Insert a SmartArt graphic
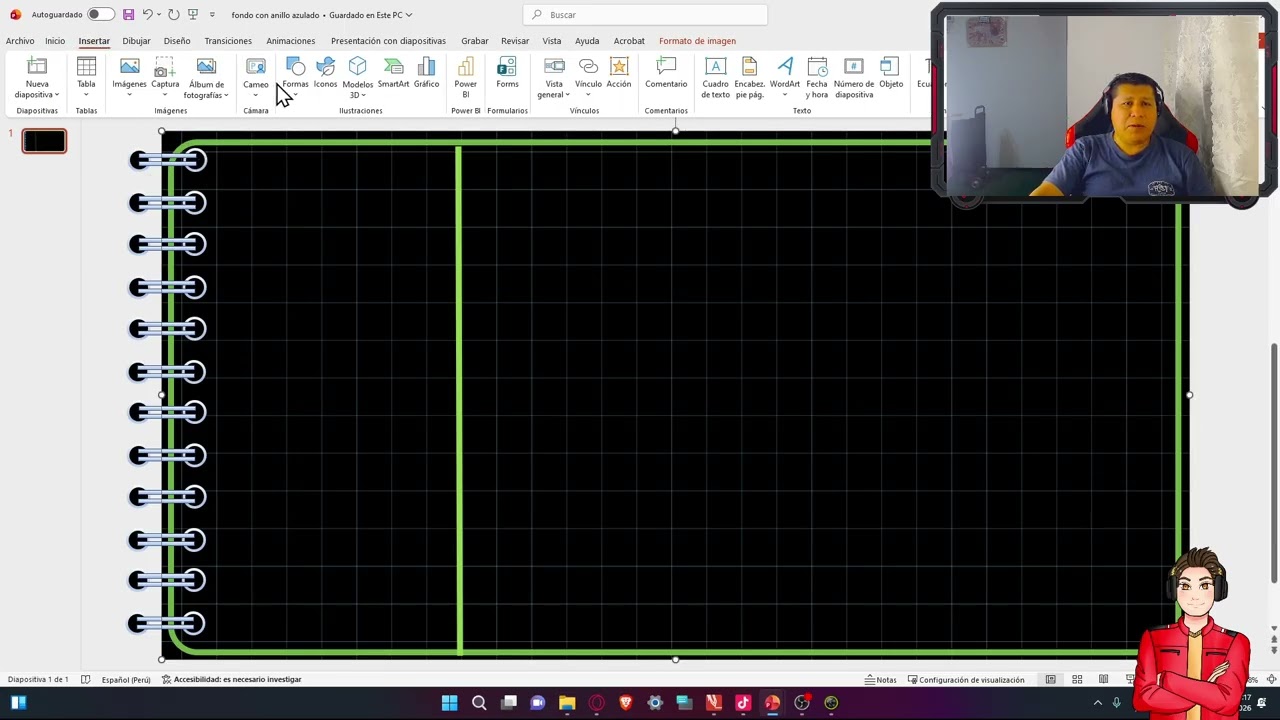Viewport: 1280px width, 720px height. [x=393, y=73]
